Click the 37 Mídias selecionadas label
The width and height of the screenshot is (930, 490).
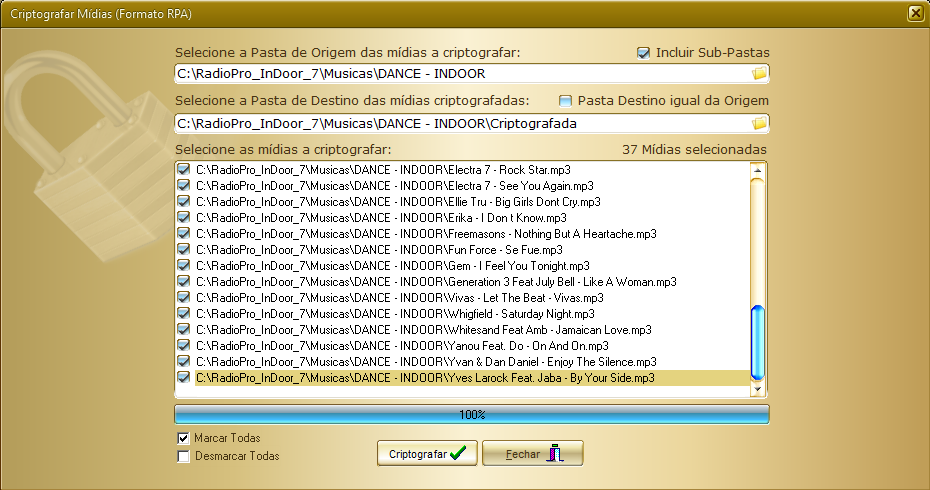click(x=694, y=149)
